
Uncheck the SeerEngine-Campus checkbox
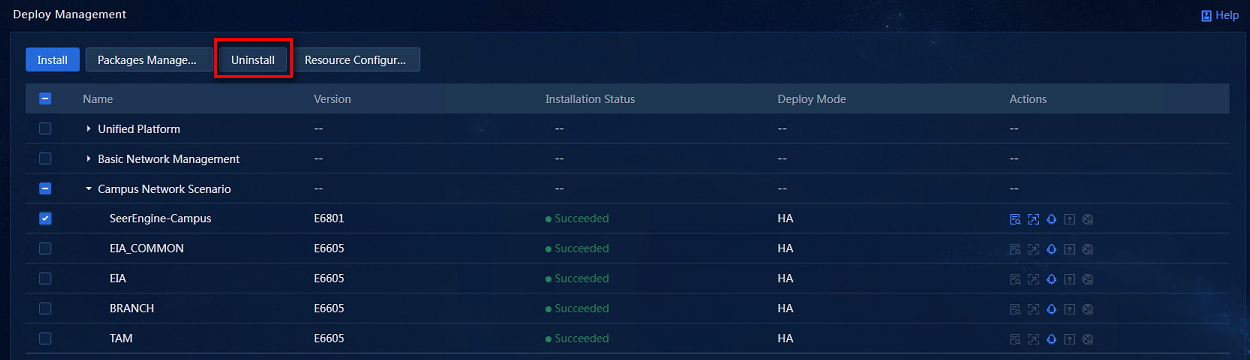(45, 219)
